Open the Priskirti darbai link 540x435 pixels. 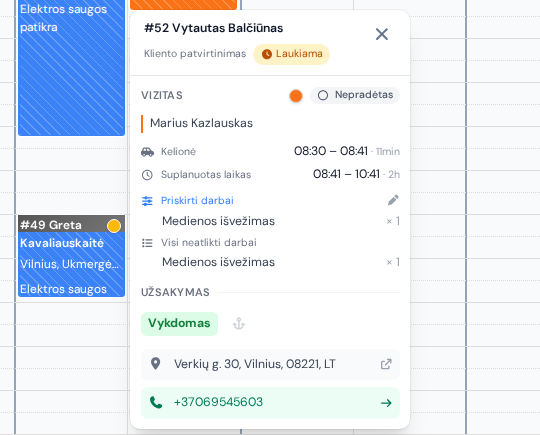pyautogui.click(x=197, y=200)
